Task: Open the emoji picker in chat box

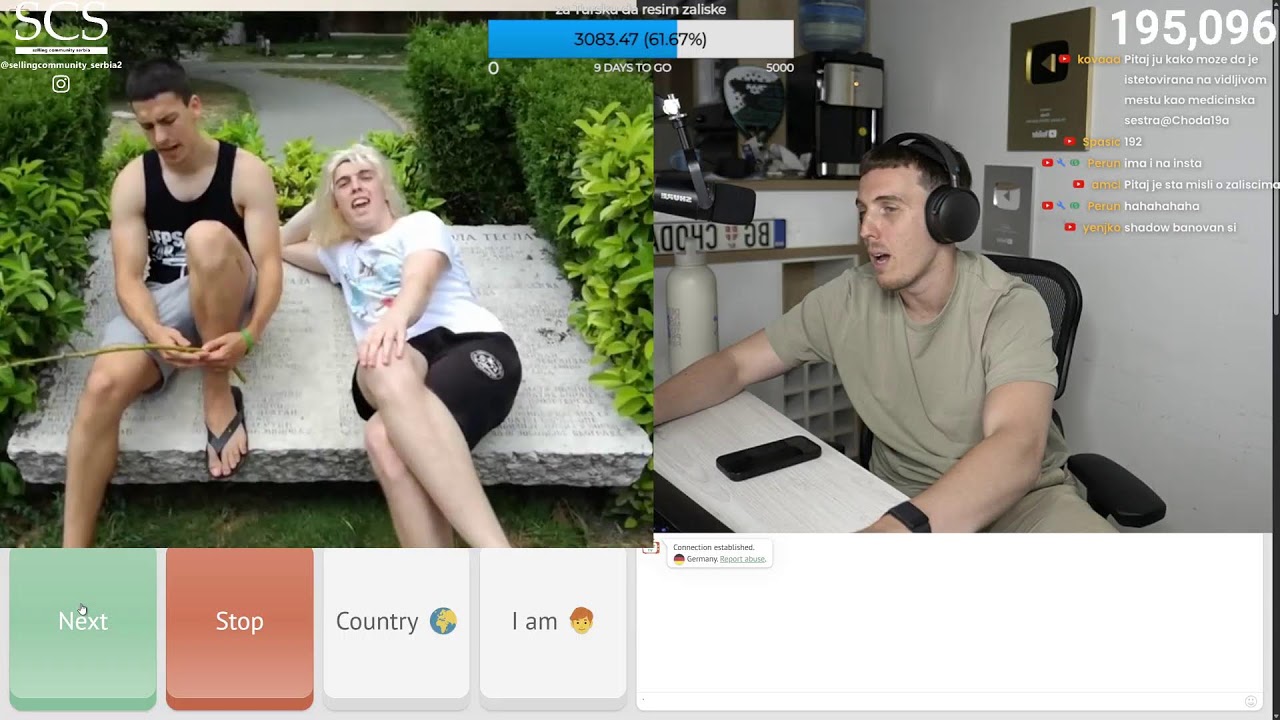Action: [x=1251, y=701]
